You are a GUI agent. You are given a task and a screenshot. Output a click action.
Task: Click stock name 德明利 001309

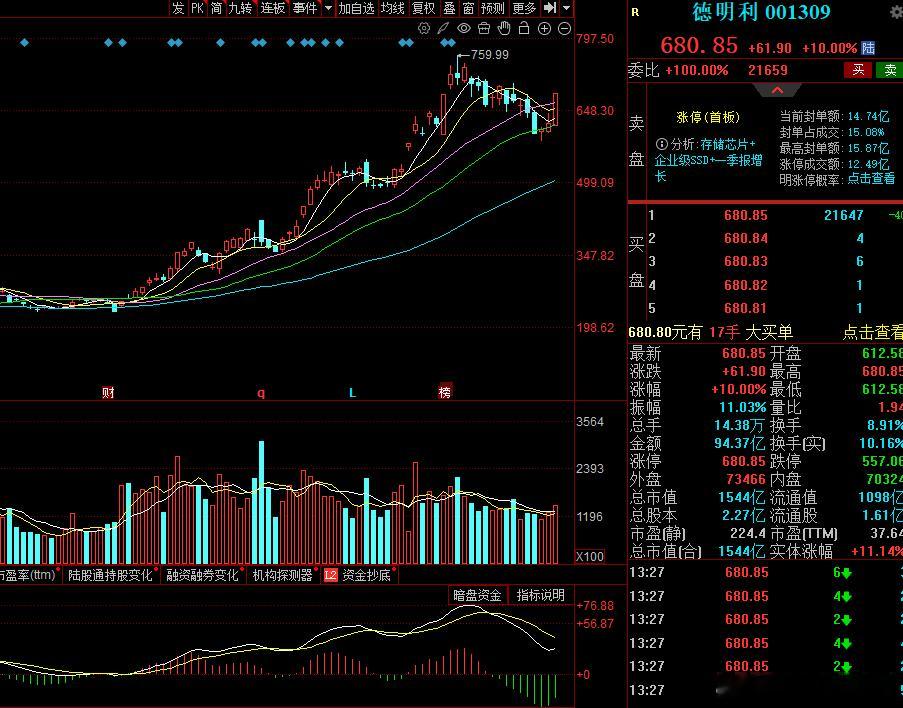click(x=761, y=12)
